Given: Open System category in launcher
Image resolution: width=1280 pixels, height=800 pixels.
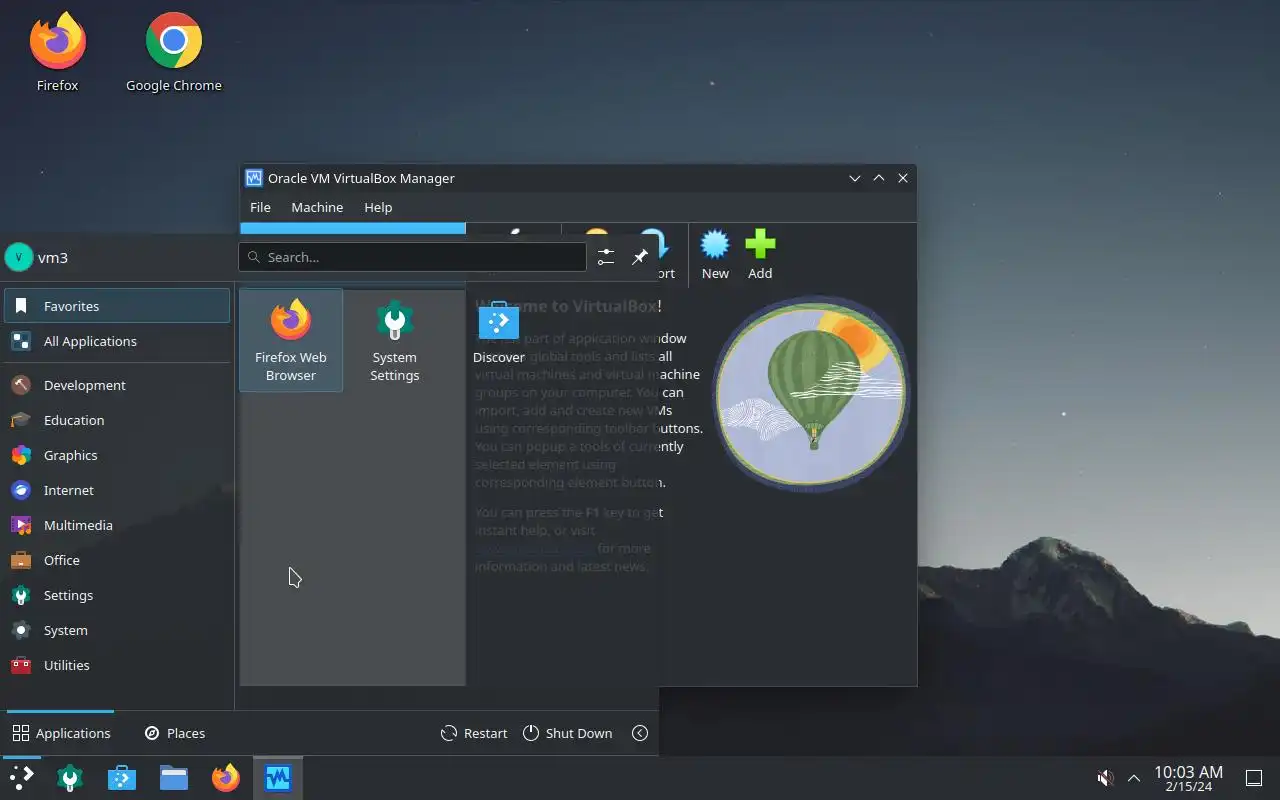Looking at the screenshot, I should (x=117, y=630).
